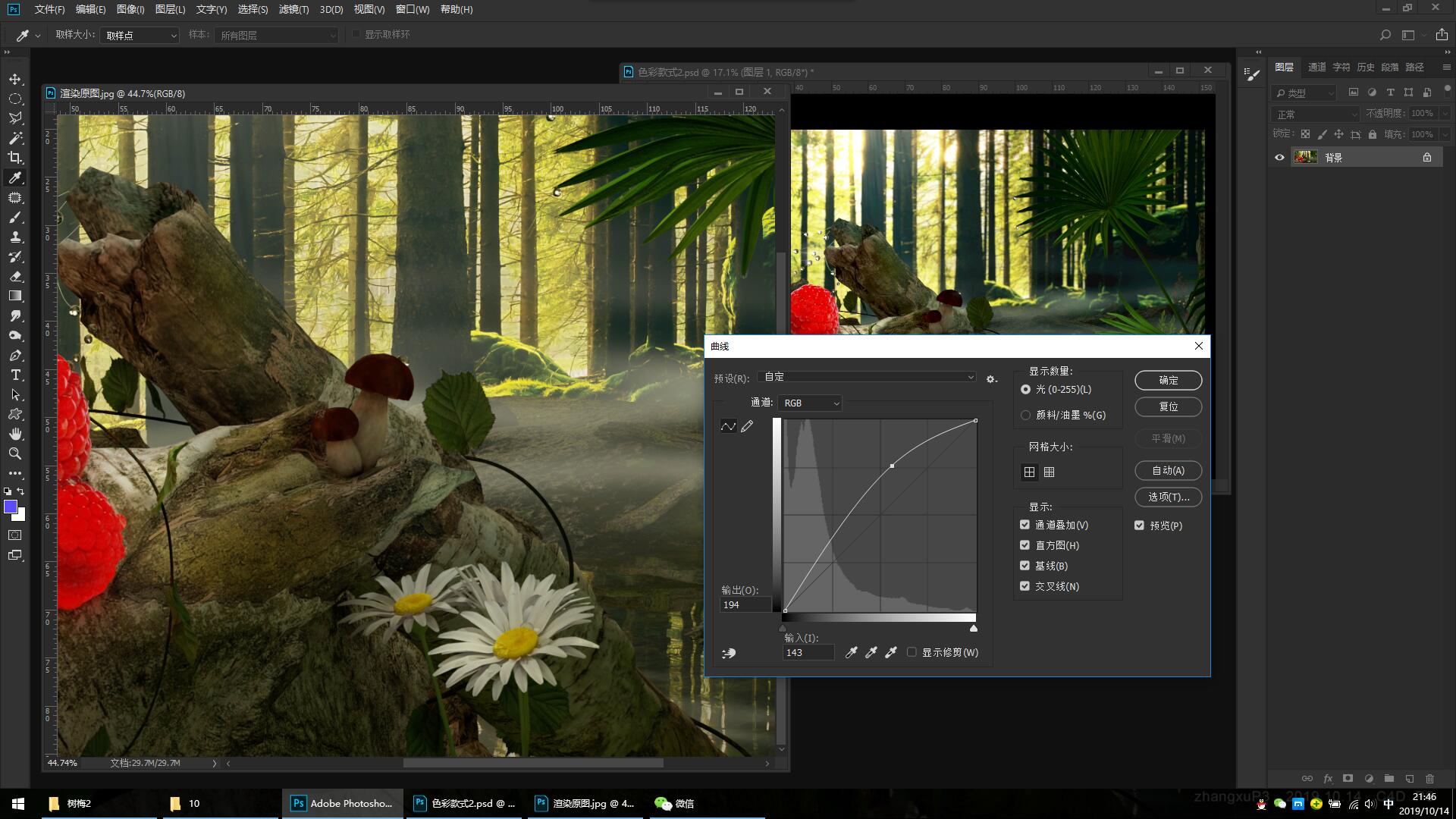The height and width of the screenshot is (819, 1456).
Task: Open the 文件(F) menu
Action: pyautogui.click(x=49, y=9)
